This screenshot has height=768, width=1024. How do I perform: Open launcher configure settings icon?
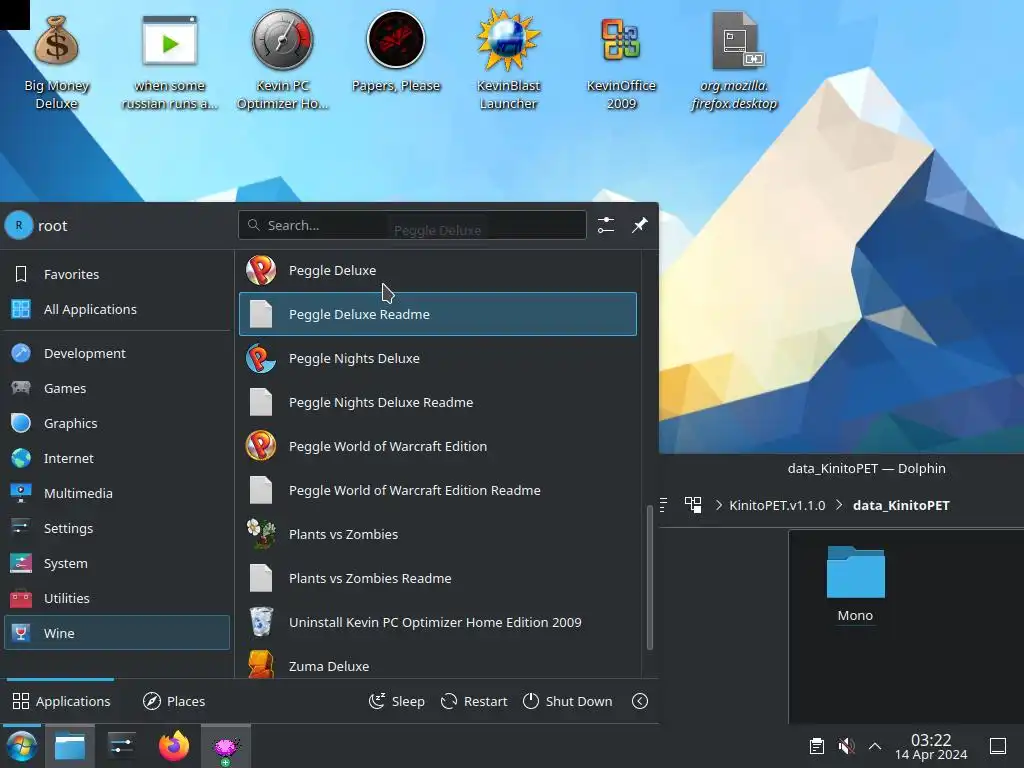click(606, 225)
